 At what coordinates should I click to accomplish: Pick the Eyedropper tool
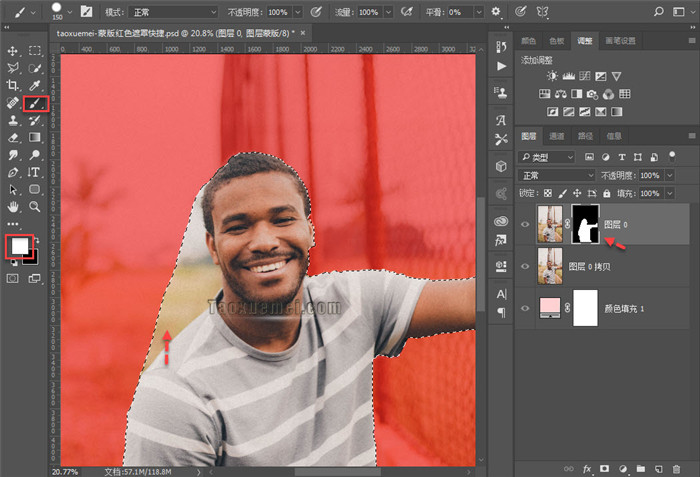point(35,85)
